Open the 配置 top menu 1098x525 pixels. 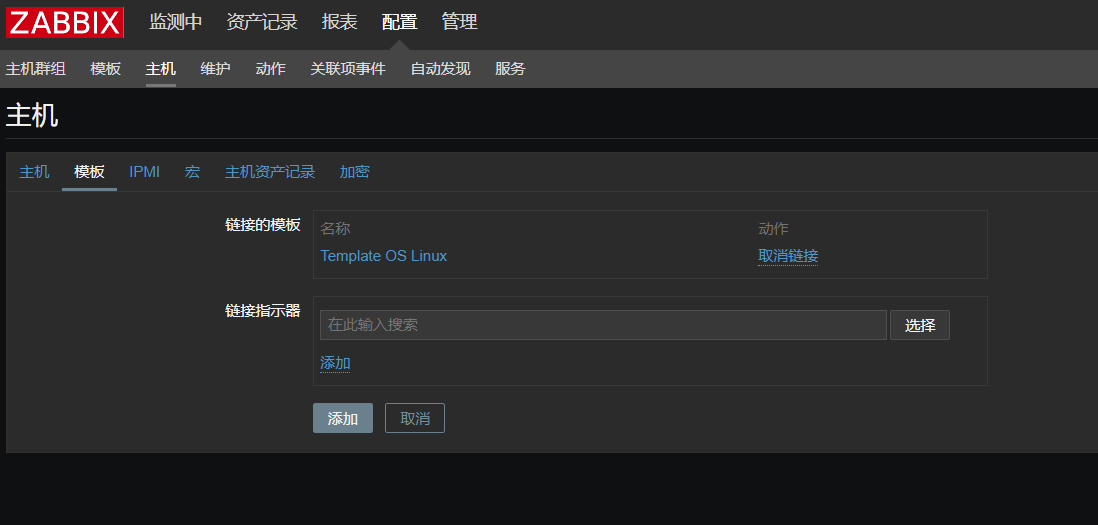click(400, 22)
